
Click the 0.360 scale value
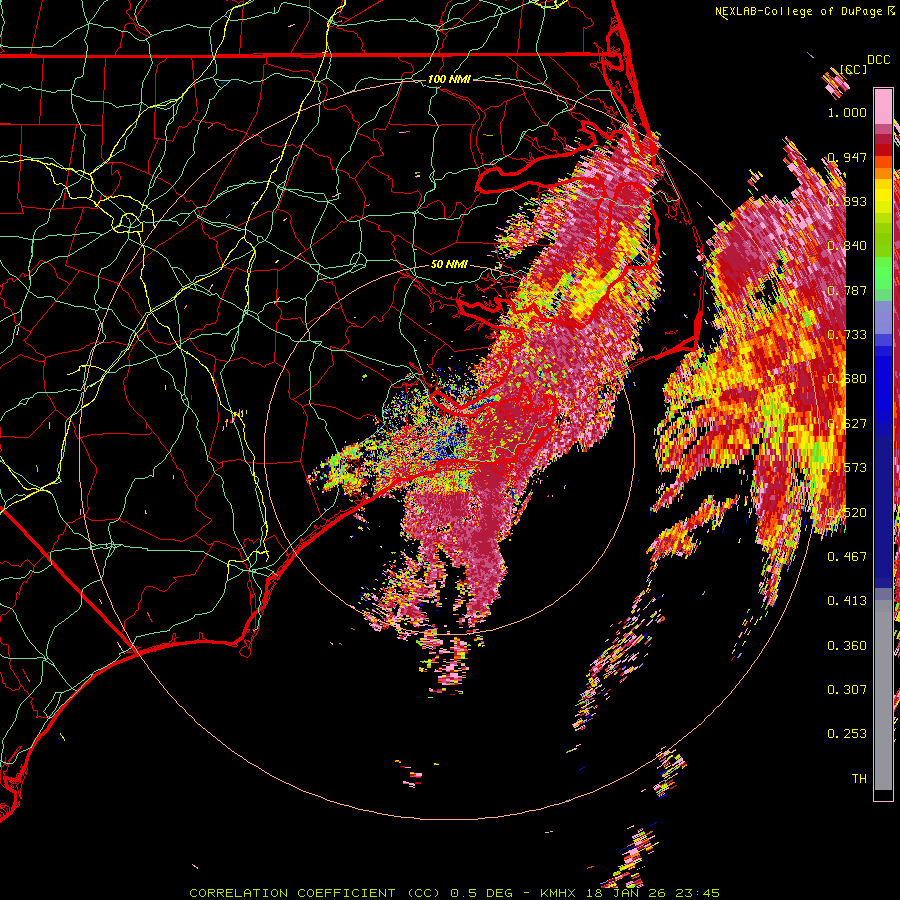(x=847, y=646)
